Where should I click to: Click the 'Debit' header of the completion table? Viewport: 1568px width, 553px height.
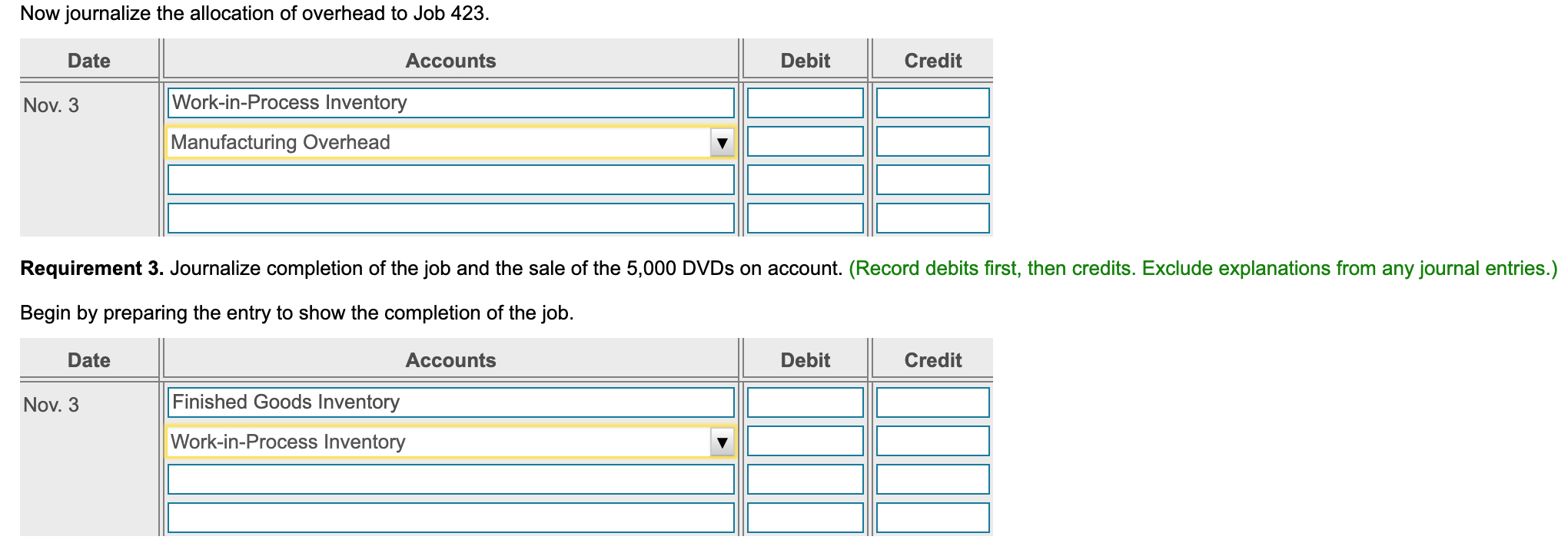pyautogui.click(x=806, y=360)
